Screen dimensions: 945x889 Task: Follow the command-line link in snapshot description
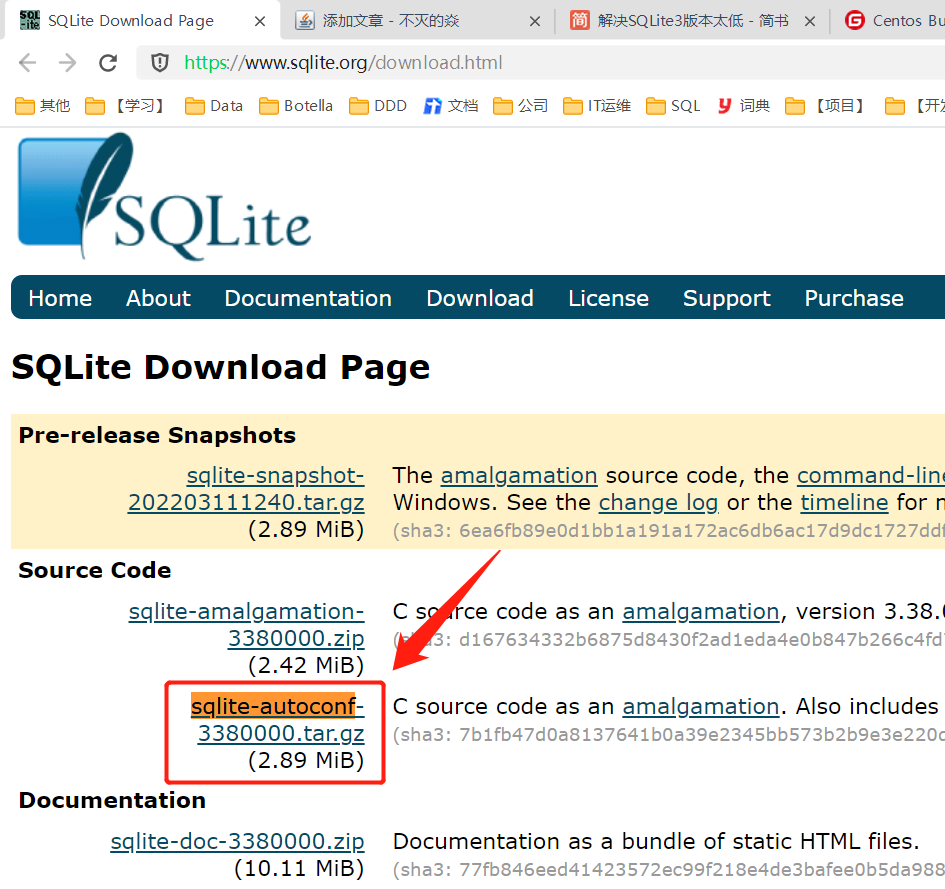[871, 476]
